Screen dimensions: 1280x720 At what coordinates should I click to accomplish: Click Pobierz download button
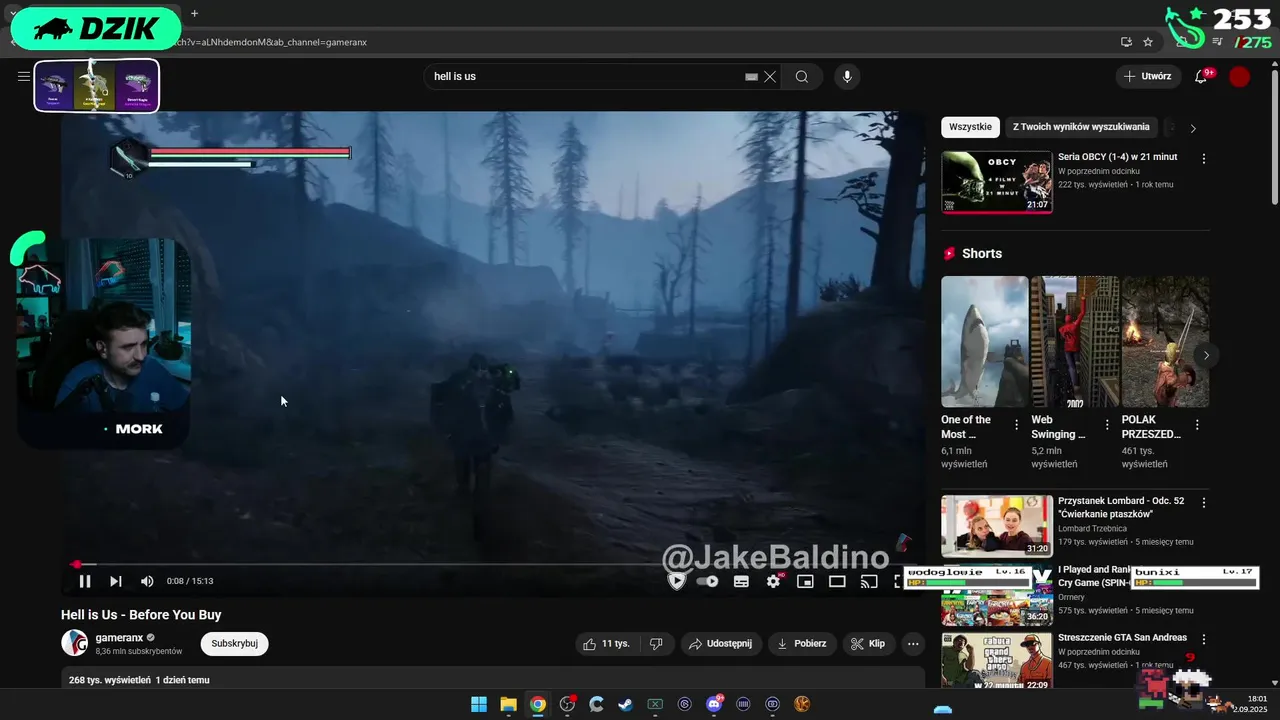pos(802,644)
